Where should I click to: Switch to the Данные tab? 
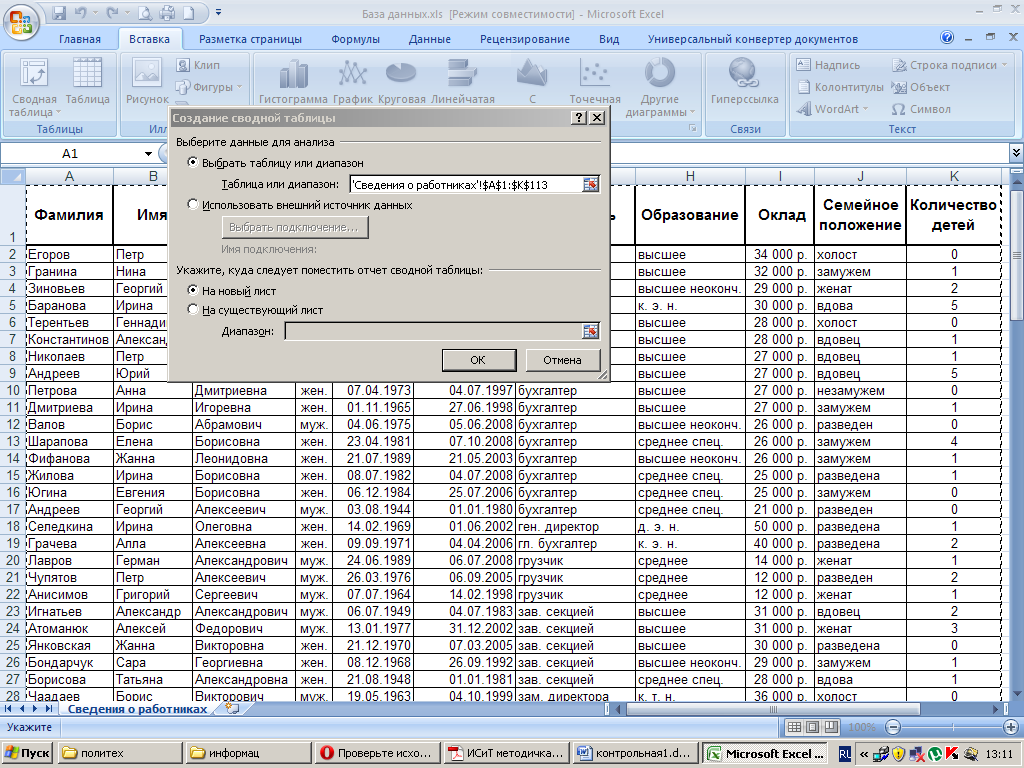point(430,39)
